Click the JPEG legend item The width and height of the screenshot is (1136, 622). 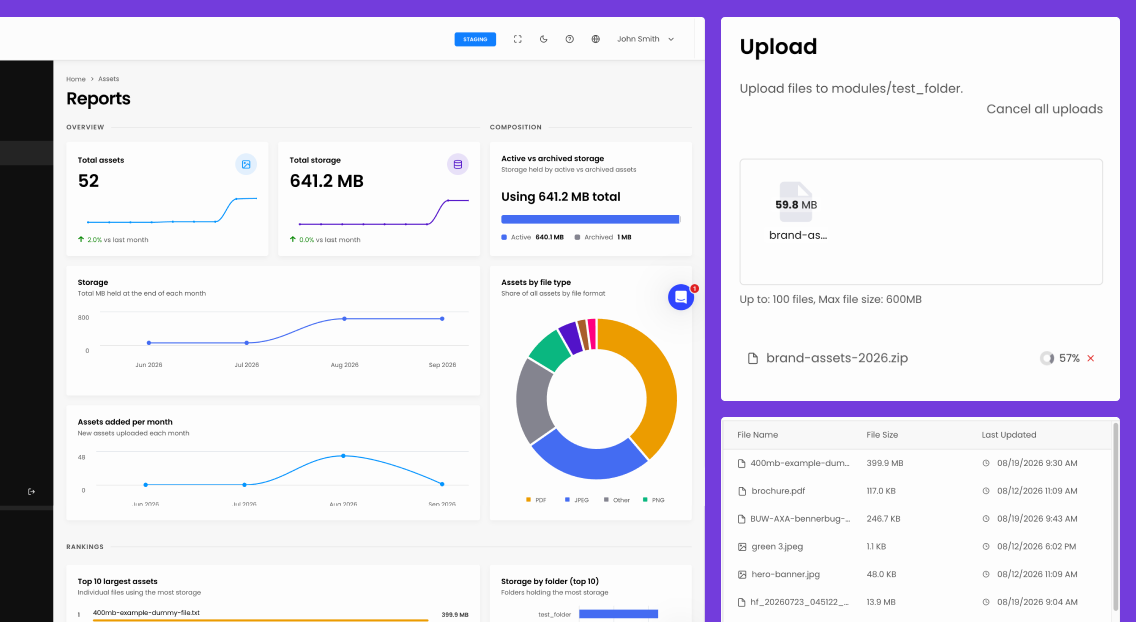click(x=577, y=500)
